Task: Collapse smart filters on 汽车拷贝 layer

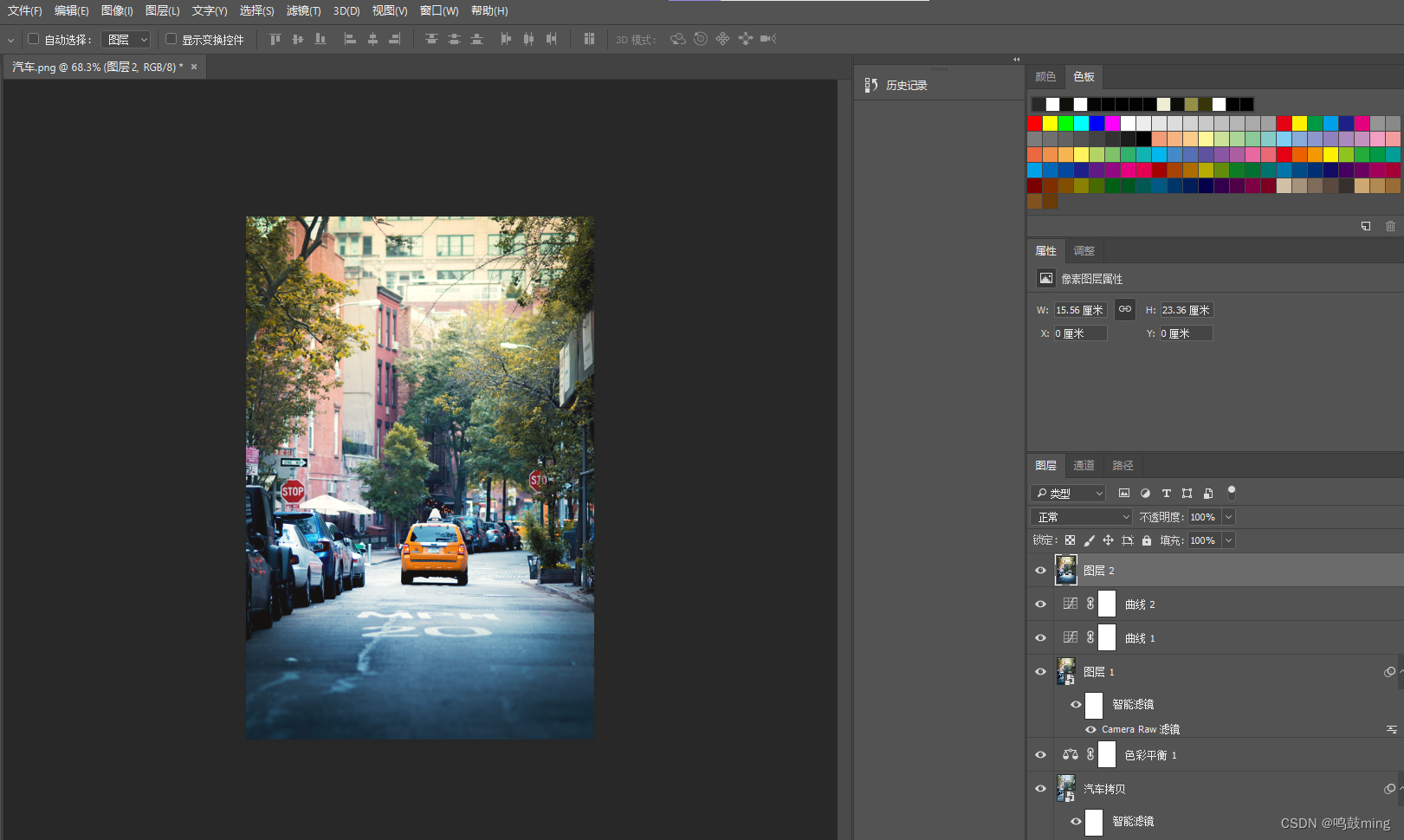Action: click(1401, 789)
